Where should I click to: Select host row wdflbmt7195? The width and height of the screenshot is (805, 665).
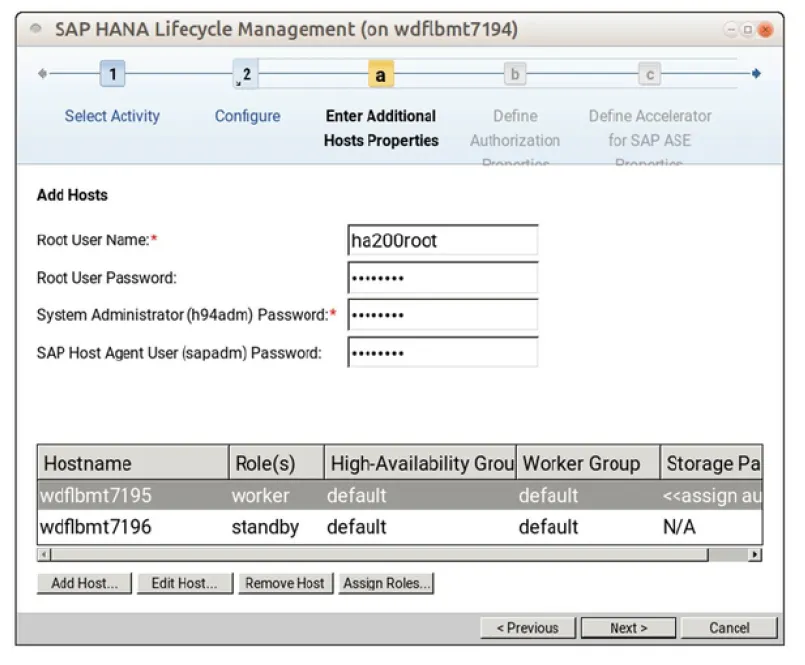click(x=400, y=496)
